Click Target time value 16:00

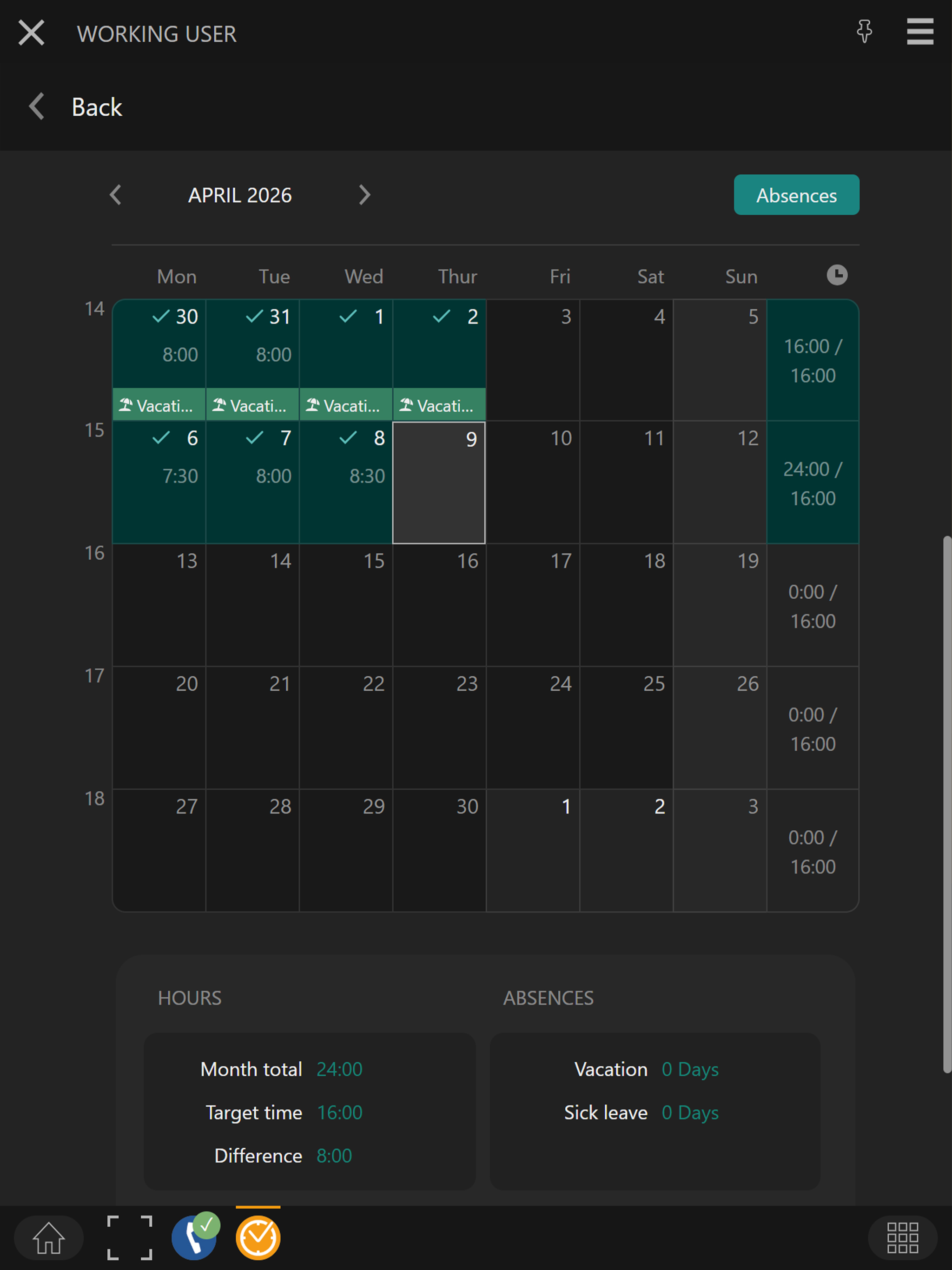339,1112
